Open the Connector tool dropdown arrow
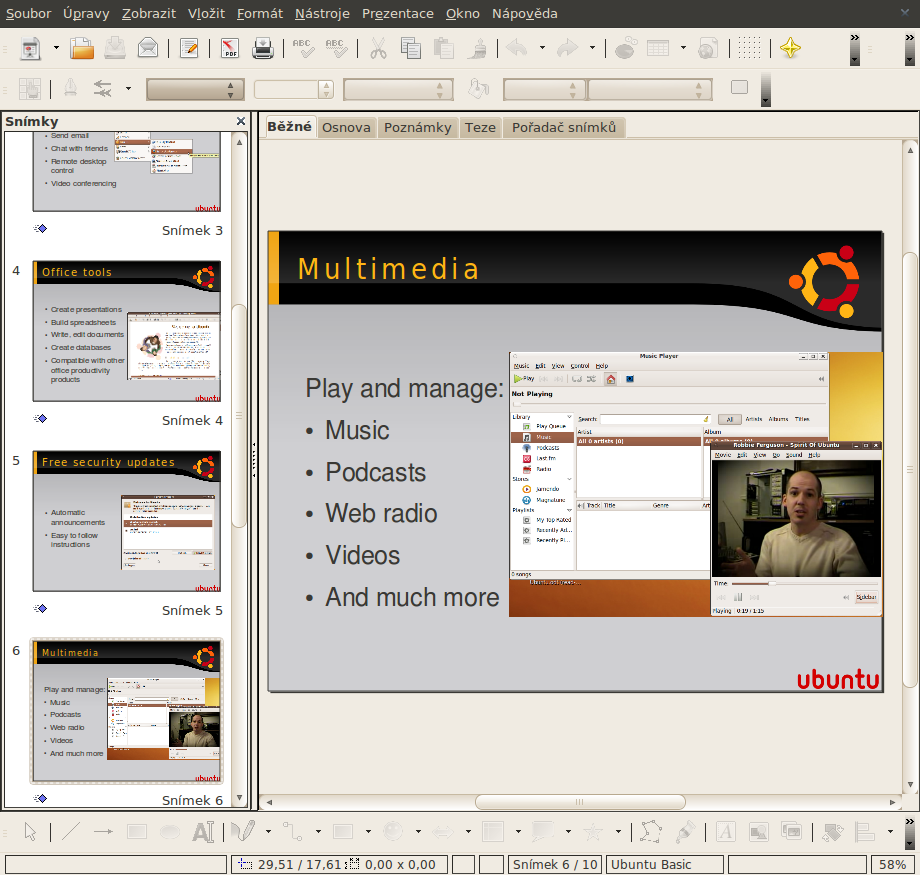Image resolution: width=920 pixels, height=875 pixels. tap(318, 832)
